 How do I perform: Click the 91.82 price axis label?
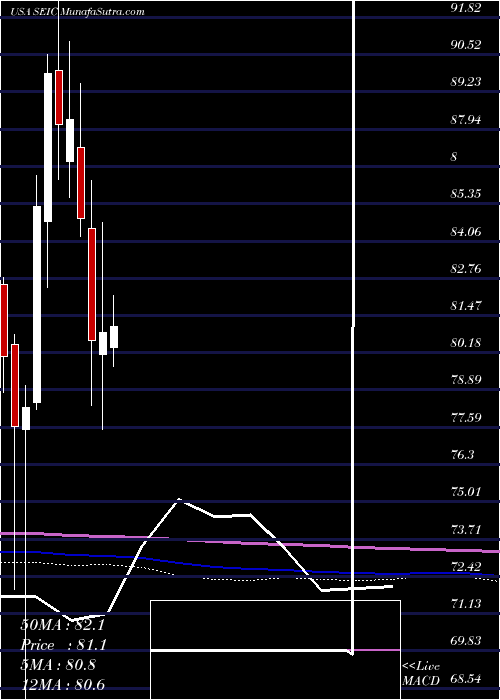[467, 7]
